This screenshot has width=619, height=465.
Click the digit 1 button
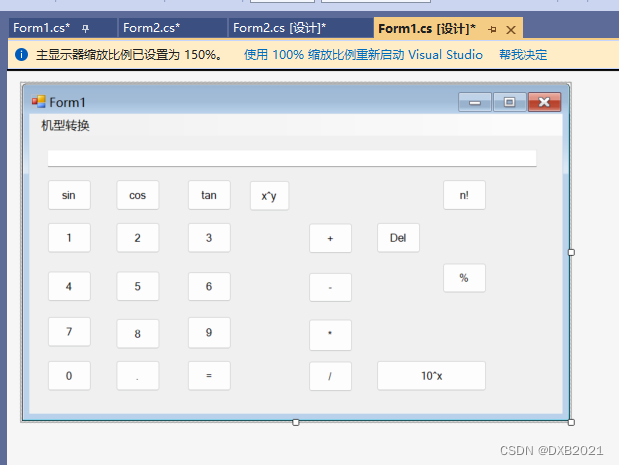[x=69, y=238]
